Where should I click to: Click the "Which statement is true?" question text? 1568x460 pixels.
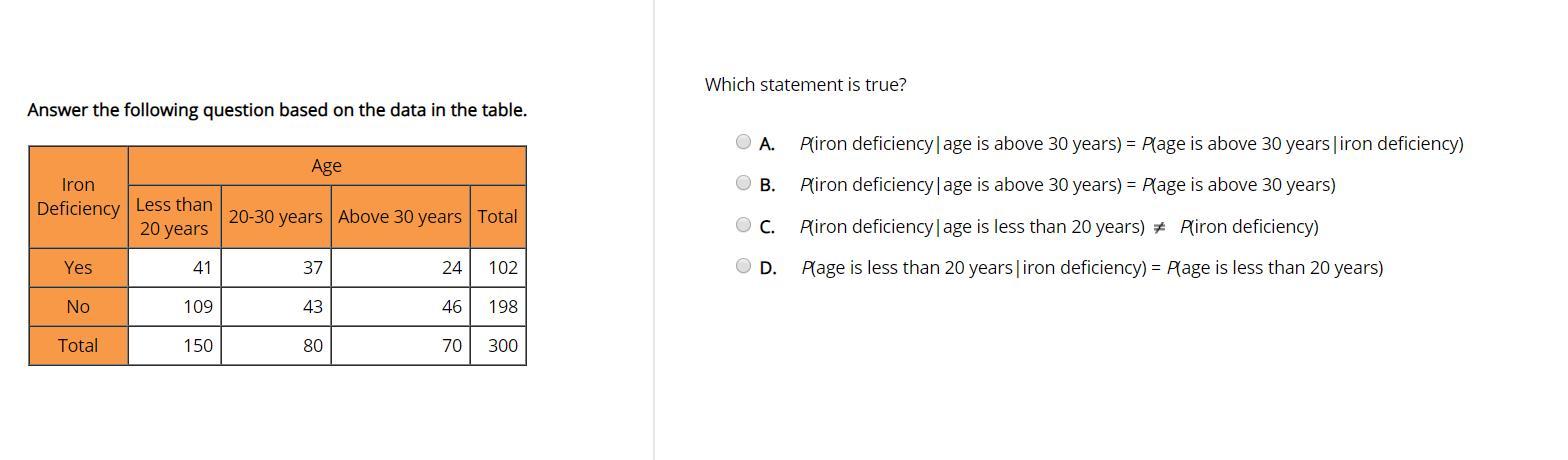(x=805, y=85)
